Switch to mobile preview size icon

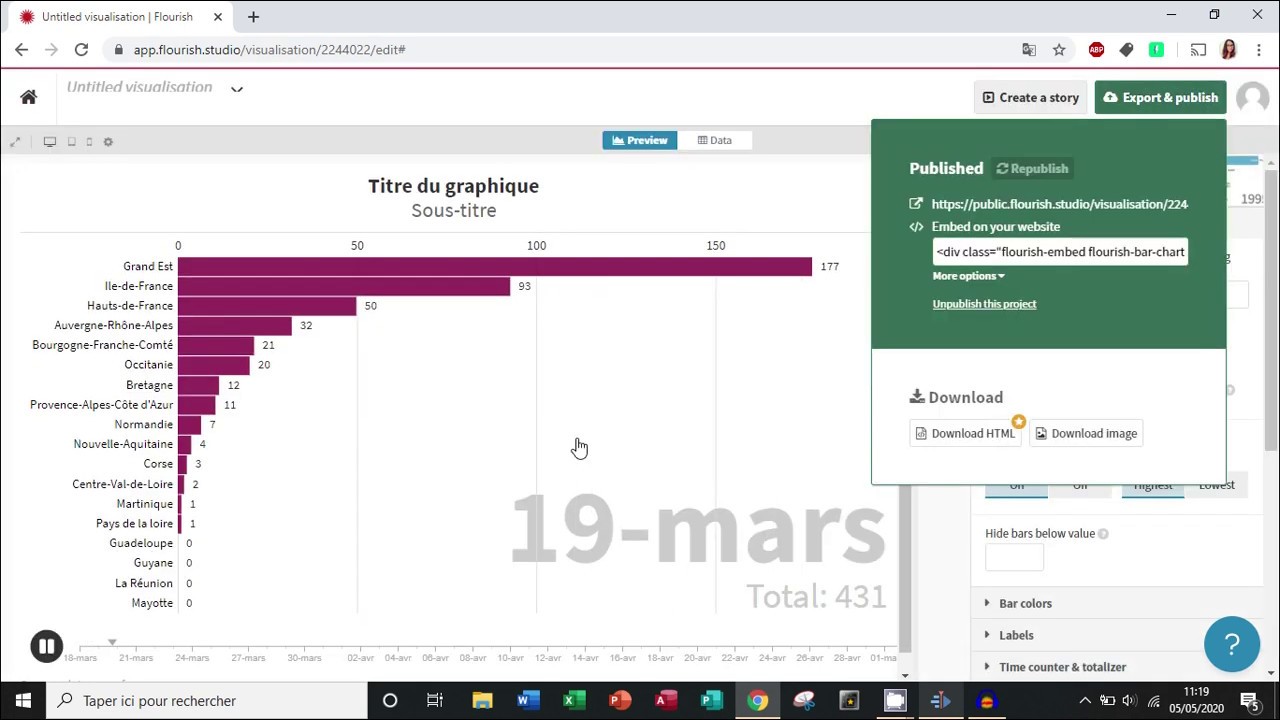tap(89, 142)
